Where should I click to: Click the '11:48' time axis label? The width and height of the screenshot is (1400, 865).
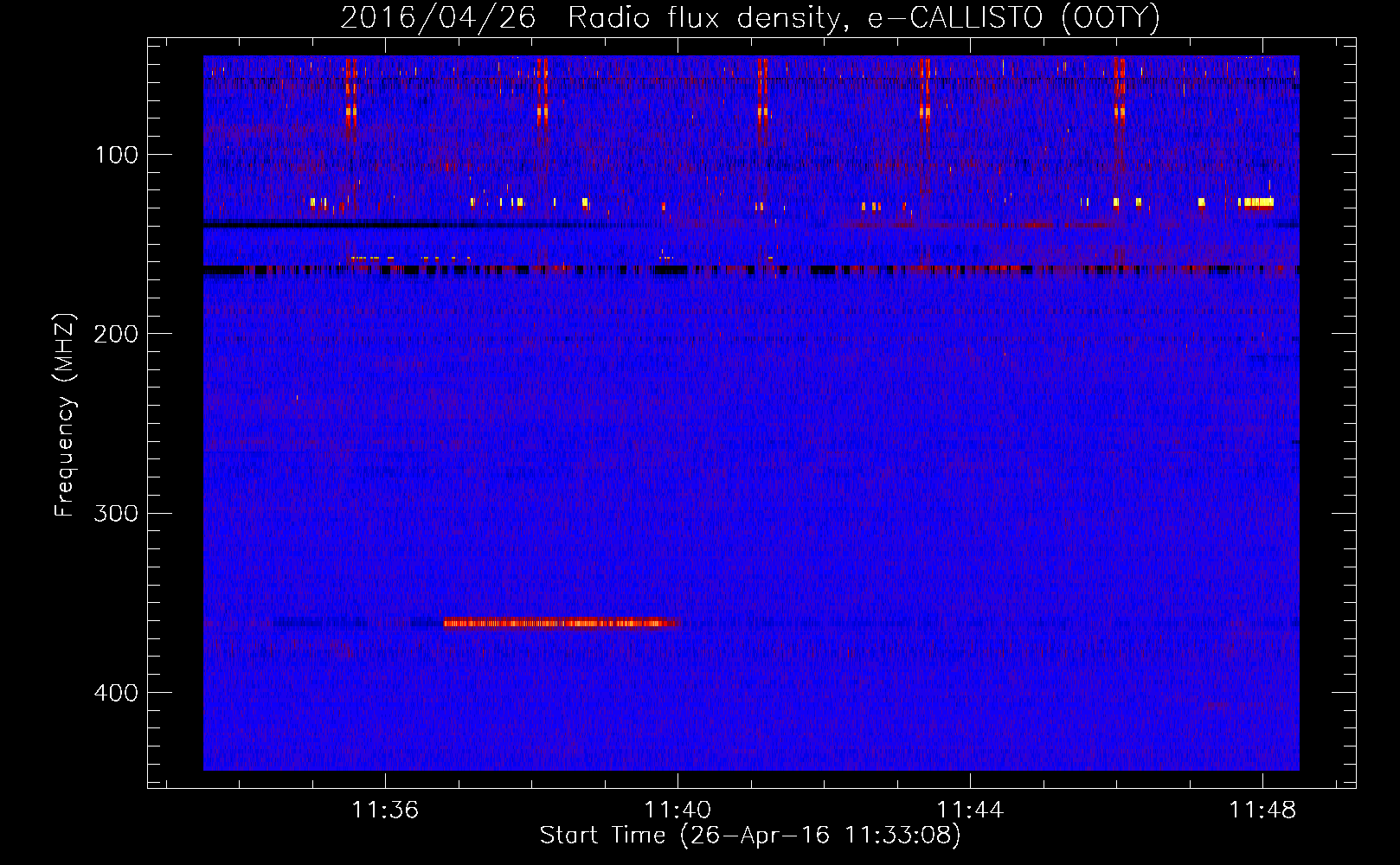pos(1262,810)
